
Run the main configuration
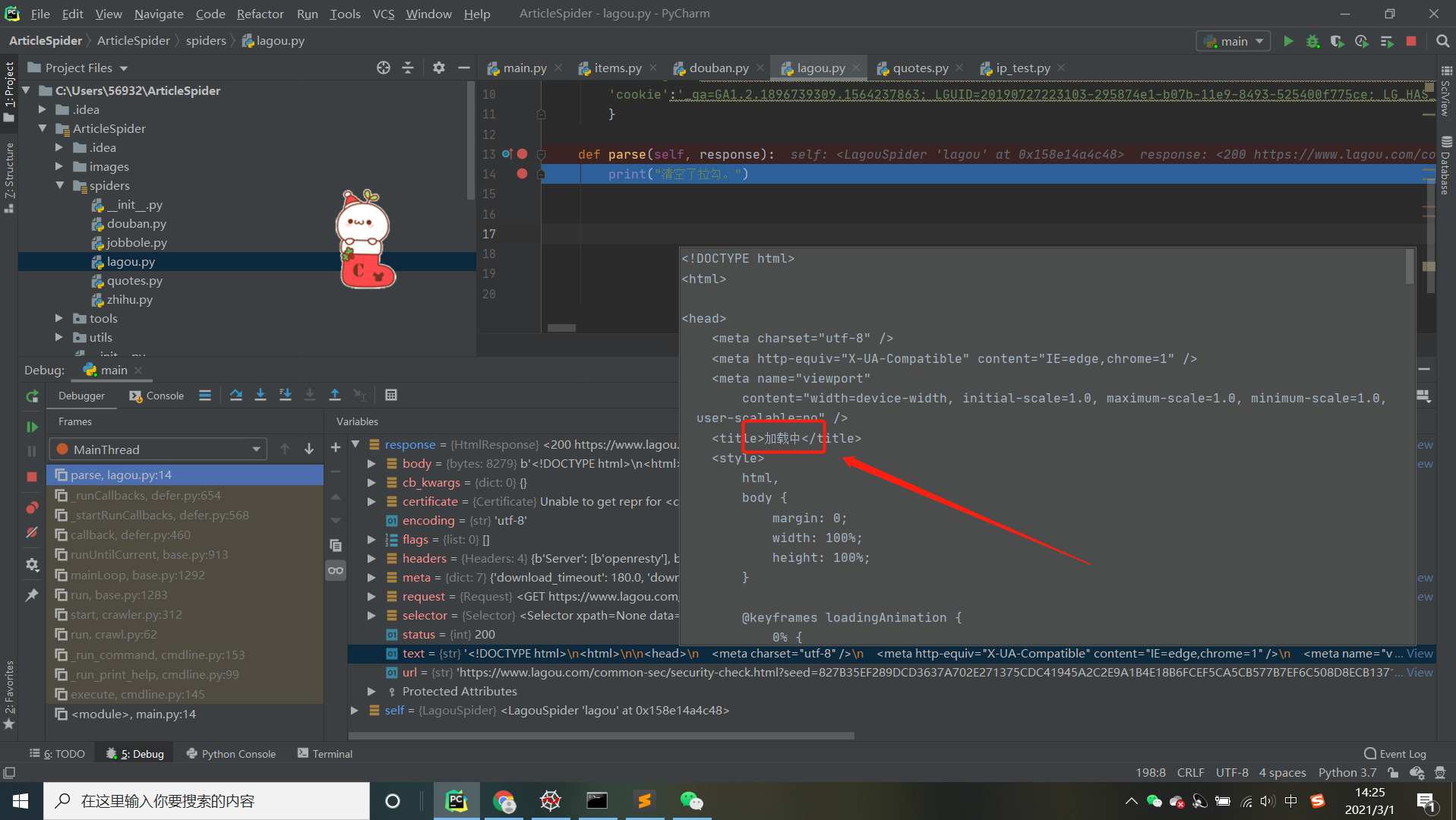(1288, 41)
